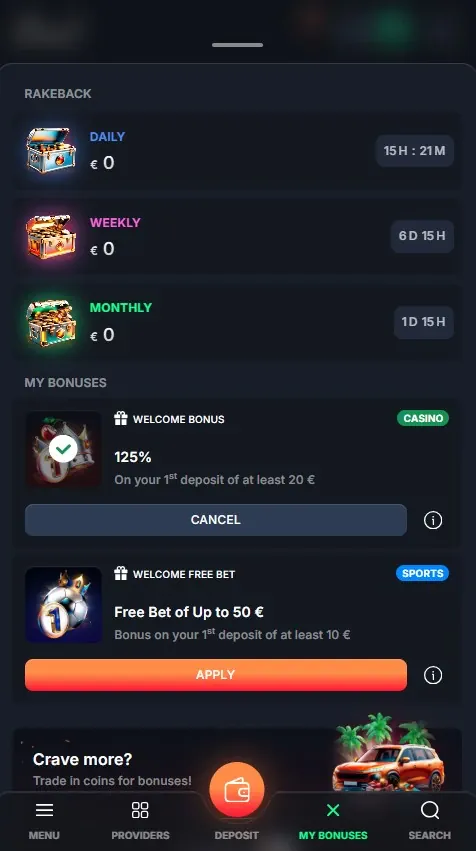Screen dimensions: 476x851
Task: Click the Cancel button on Welcome Bonus
Action: 215,520
